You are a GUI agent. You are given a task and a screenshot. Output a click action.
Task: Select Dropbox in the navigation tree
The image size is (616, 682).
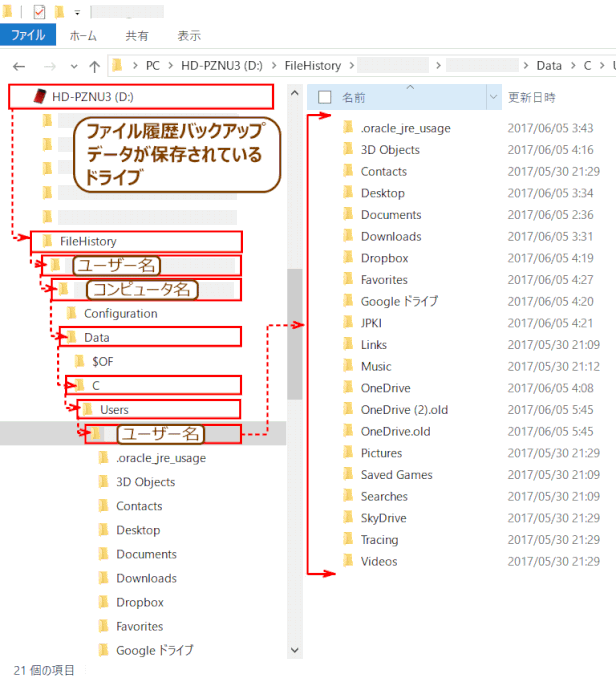(140, 602)
